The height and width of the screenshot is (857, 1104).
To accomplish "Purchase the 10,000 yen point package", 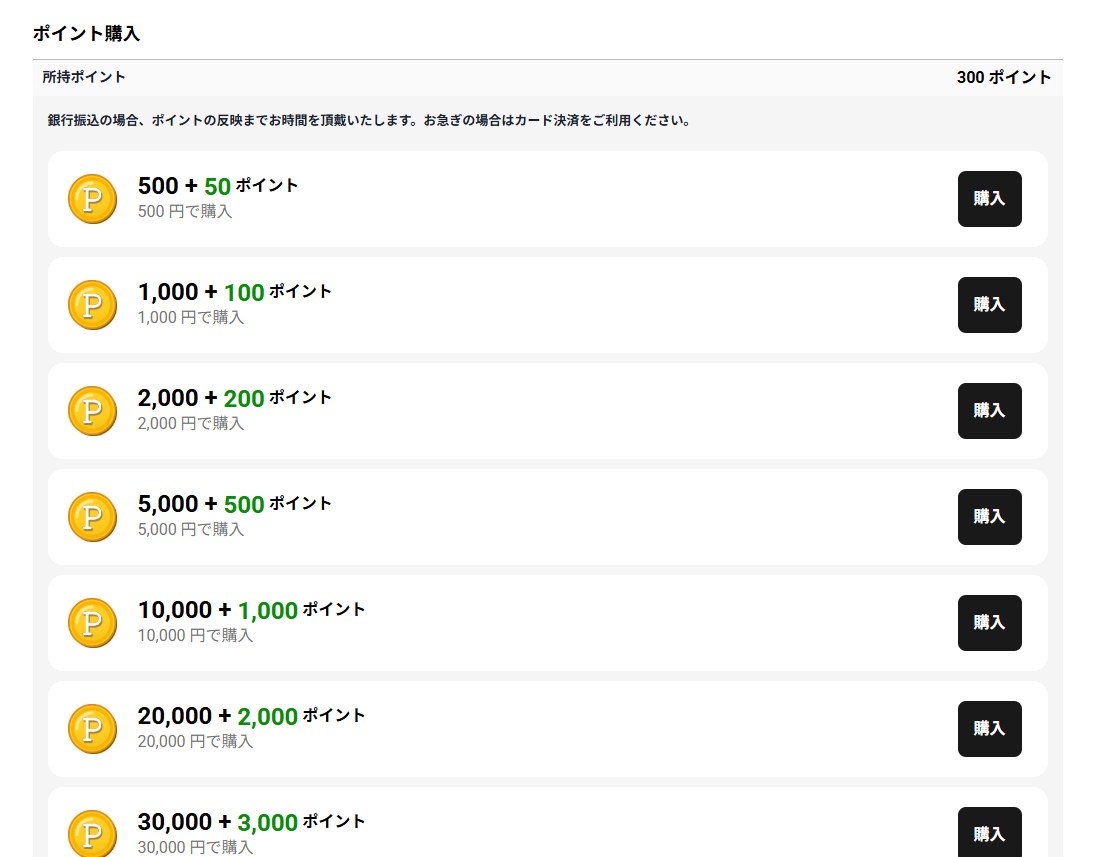I will click(x=989, y=623).
